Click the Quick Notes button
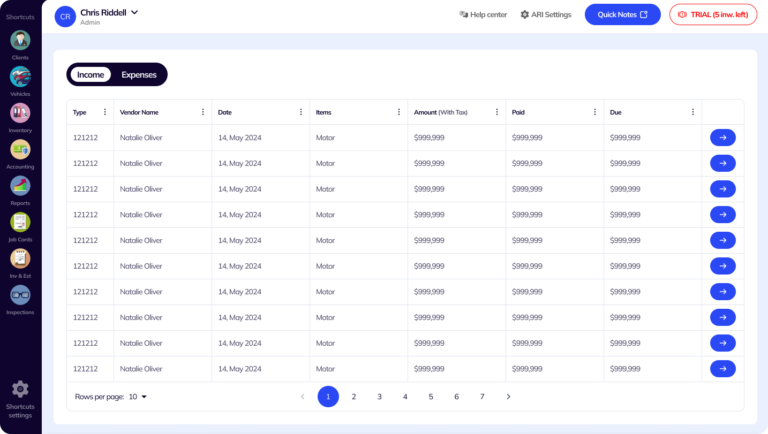The image size is (768, 434). (x=622, y=14)
